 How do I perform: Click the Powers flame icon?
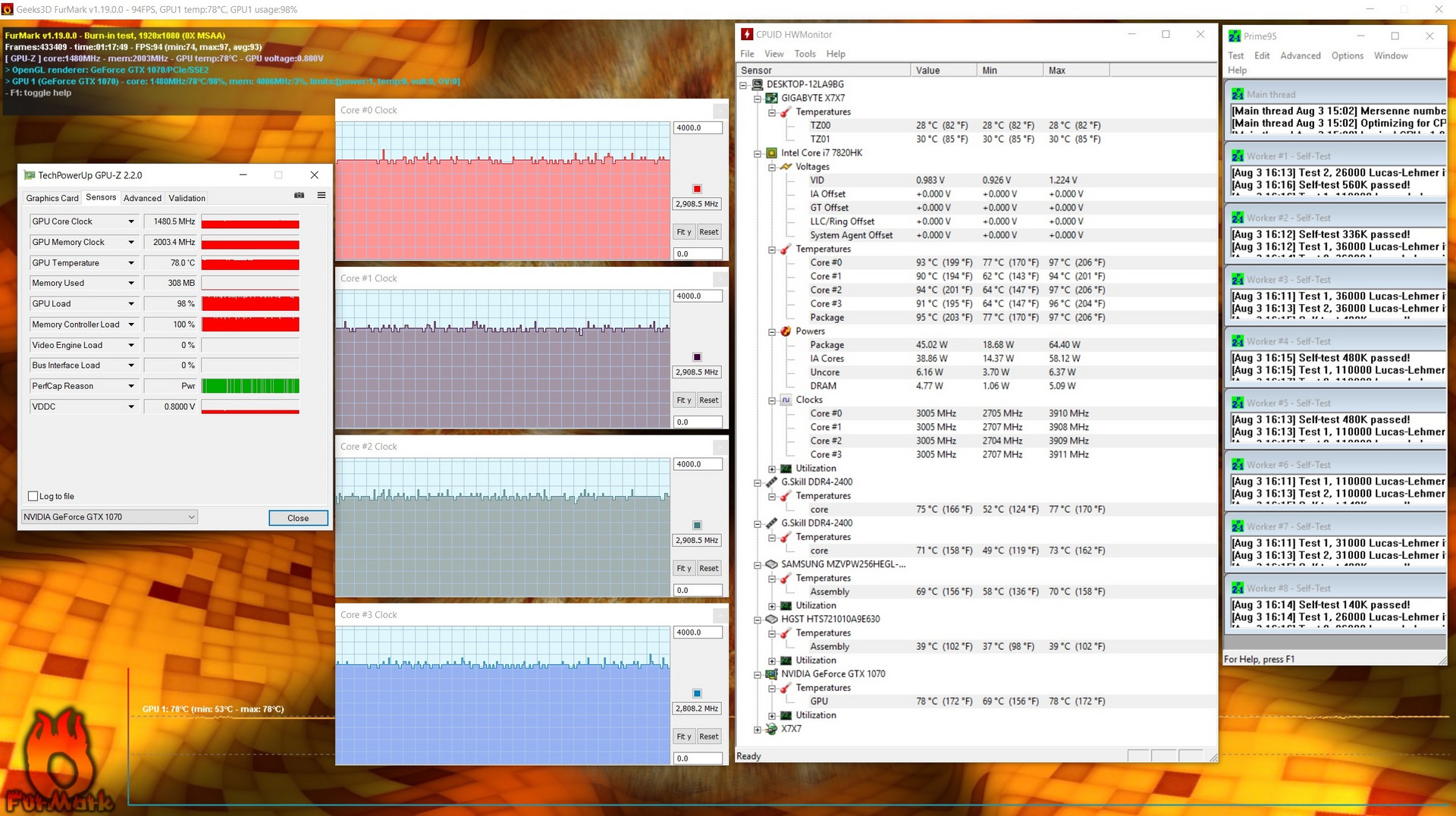coord(786,331)
